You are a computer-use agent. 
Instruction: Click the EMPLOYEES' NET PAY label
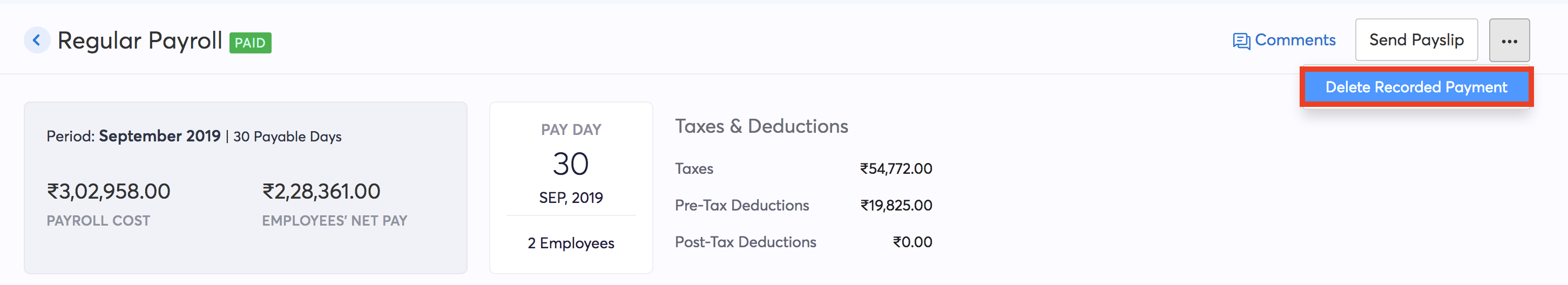[334, 220]
